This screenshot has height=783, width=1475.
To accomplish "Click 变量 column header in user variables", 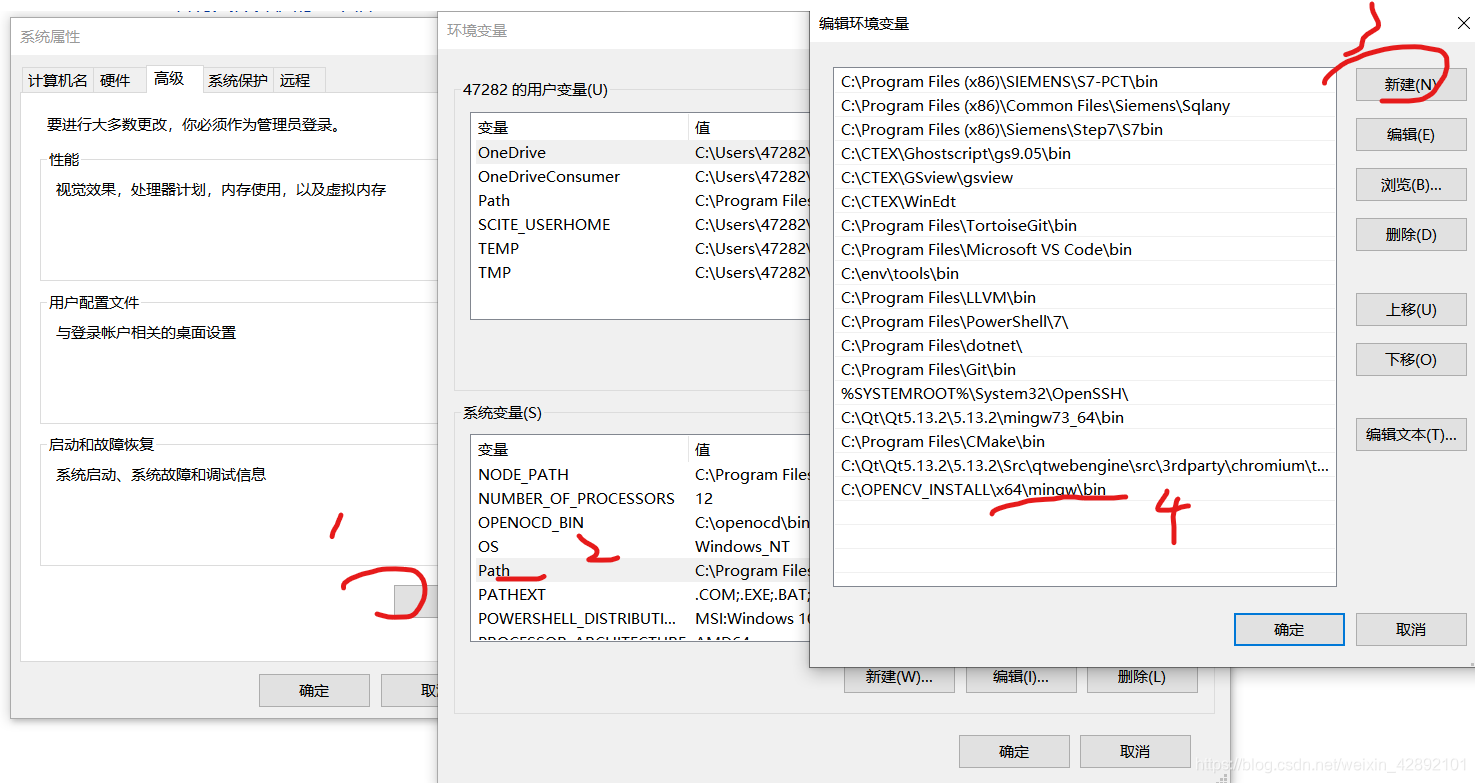I will 580,128.
